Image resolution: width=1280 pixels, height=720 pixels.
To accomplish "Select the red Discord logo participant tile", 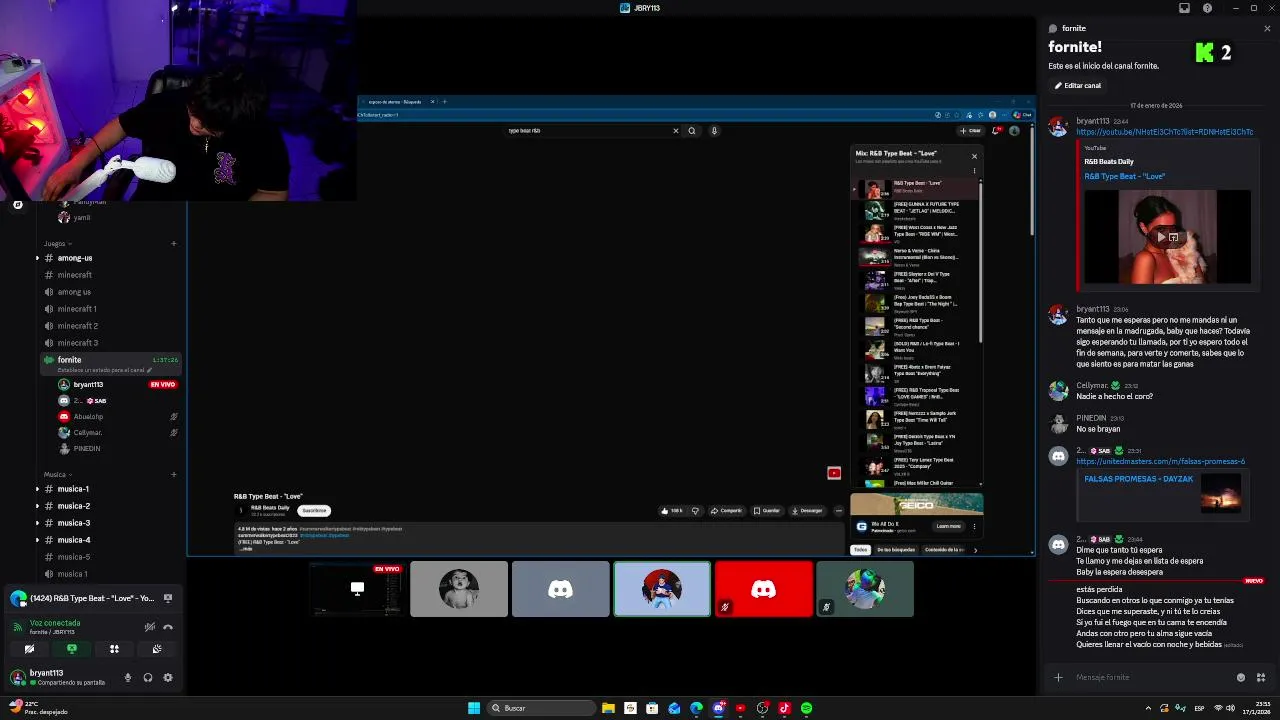I will [764, 589].
